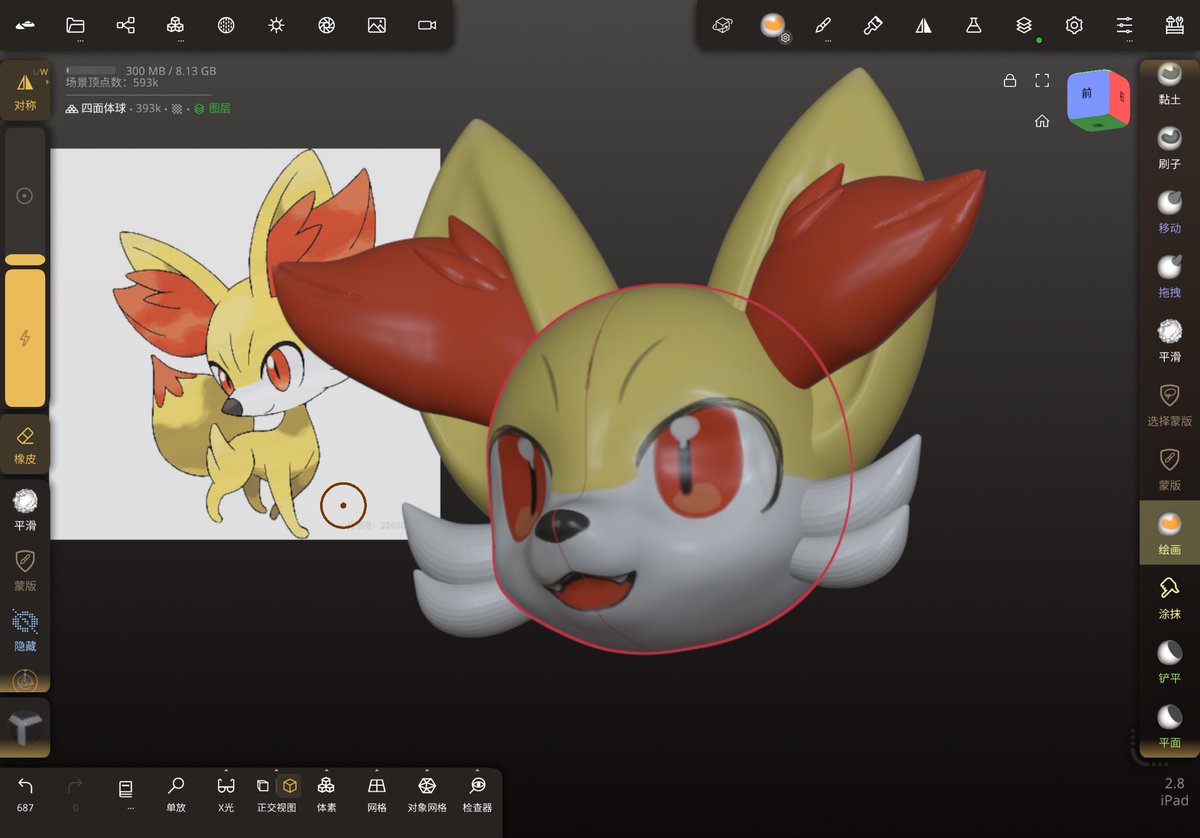
Task: Open the settings gear menu
Action: 1074,25
